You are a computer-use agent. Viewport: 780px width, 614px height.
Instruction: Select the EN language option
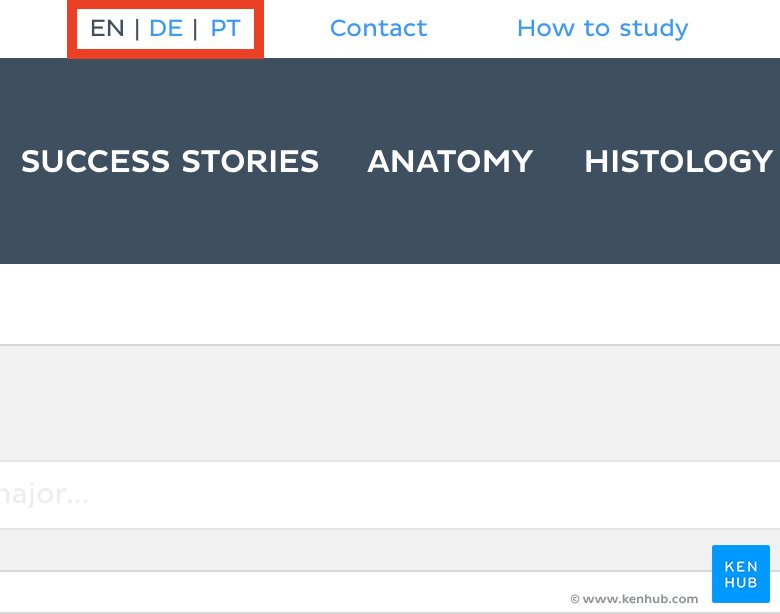pos(107,28)
